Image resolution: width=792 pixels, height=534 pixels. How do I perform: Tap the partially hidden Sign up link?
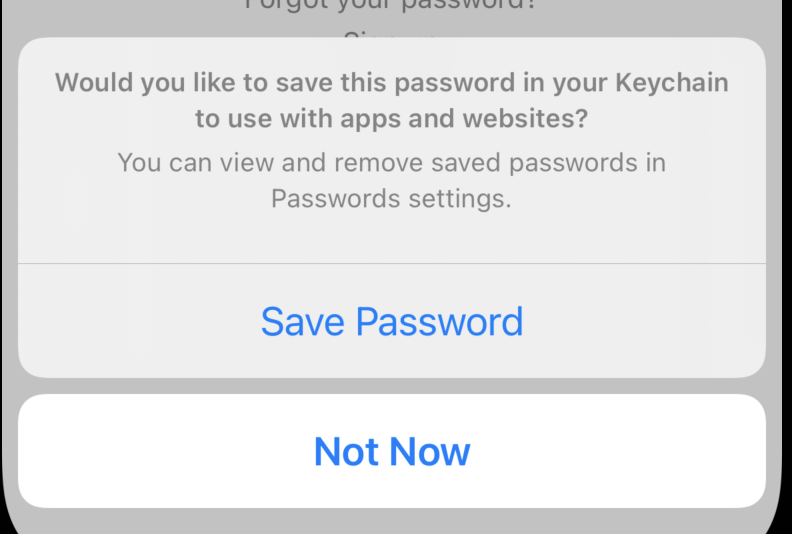[x=392, y=34]
